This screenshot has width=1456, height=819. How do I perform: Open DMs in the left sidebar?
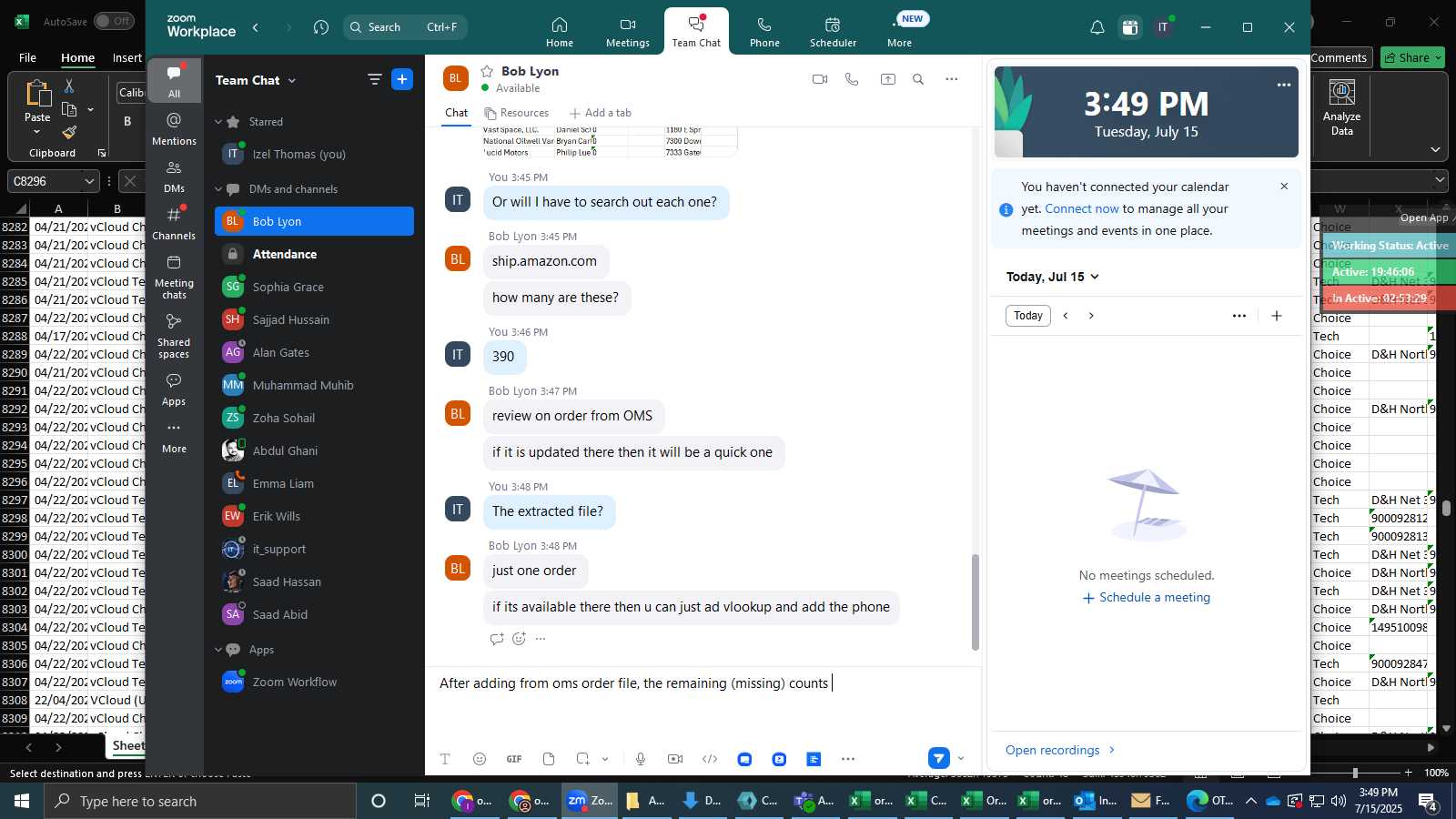tap(174, 177)
